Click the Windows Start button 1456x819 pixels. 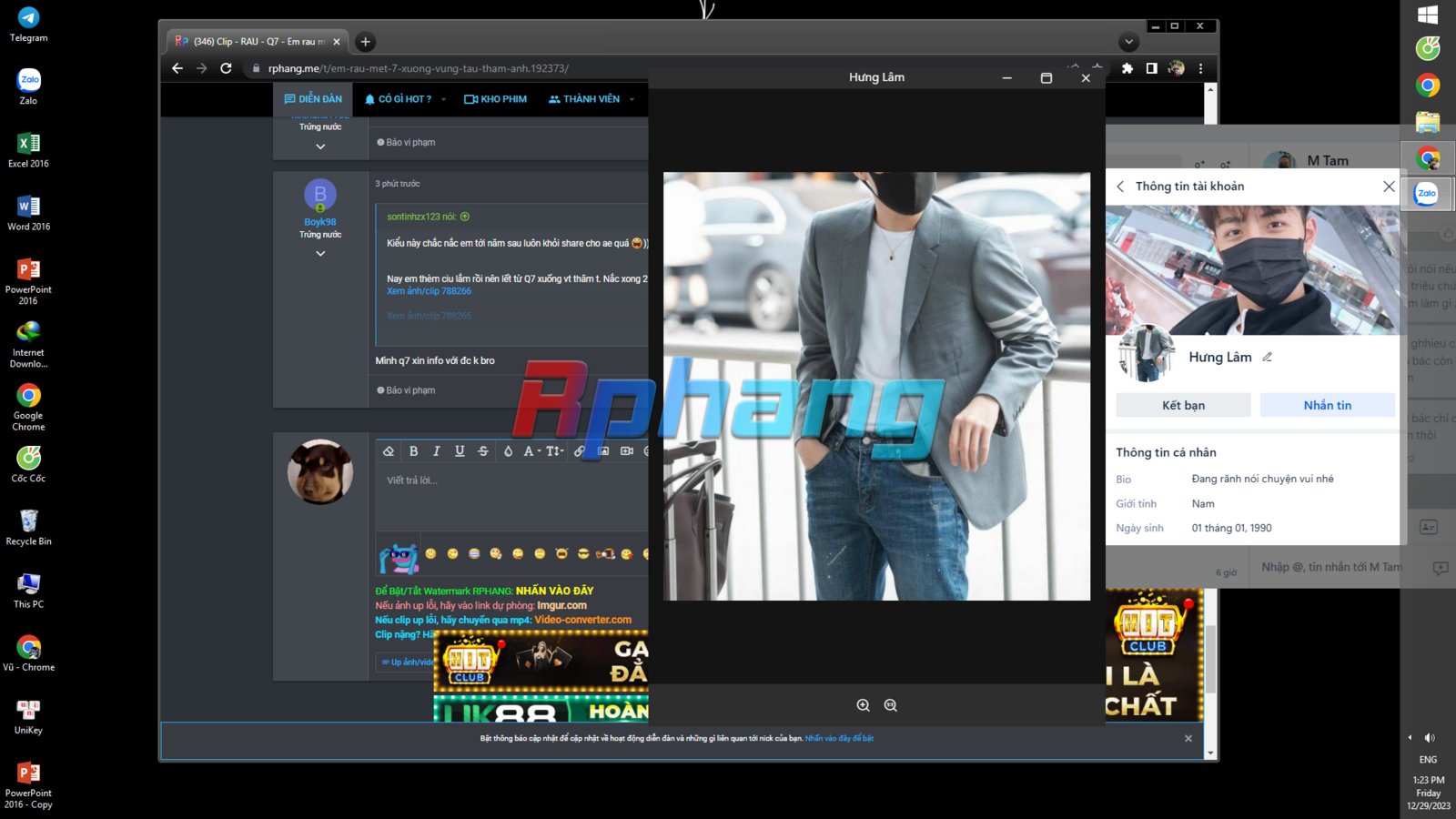pyautogui.click(x=1428, y=15)
